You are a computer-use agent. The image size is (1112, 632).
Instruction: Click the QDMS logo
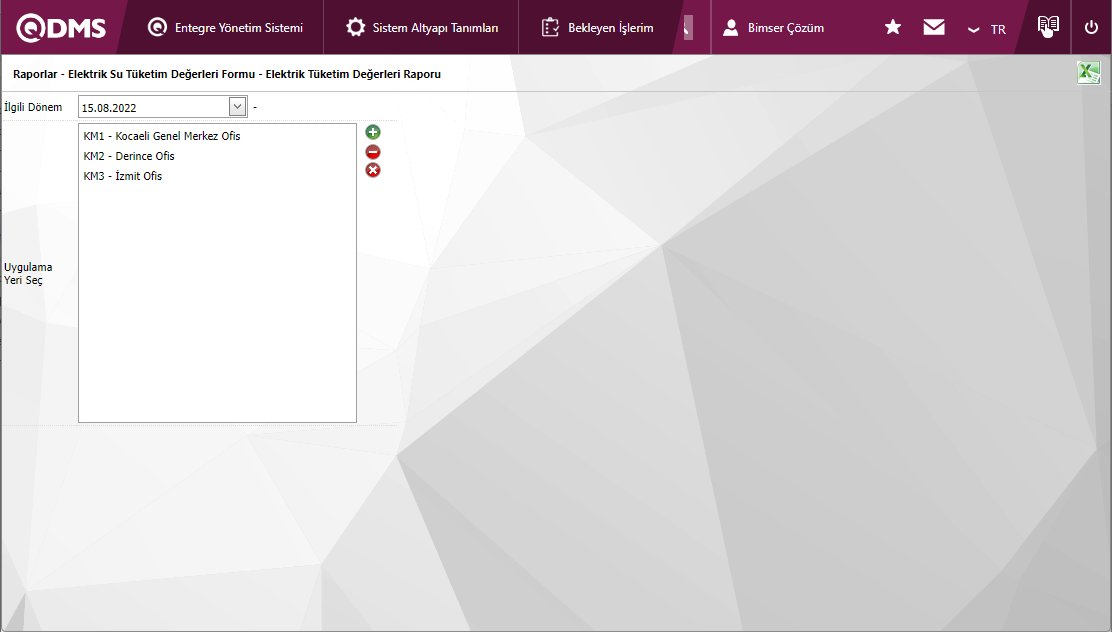(x=61, y=28)
